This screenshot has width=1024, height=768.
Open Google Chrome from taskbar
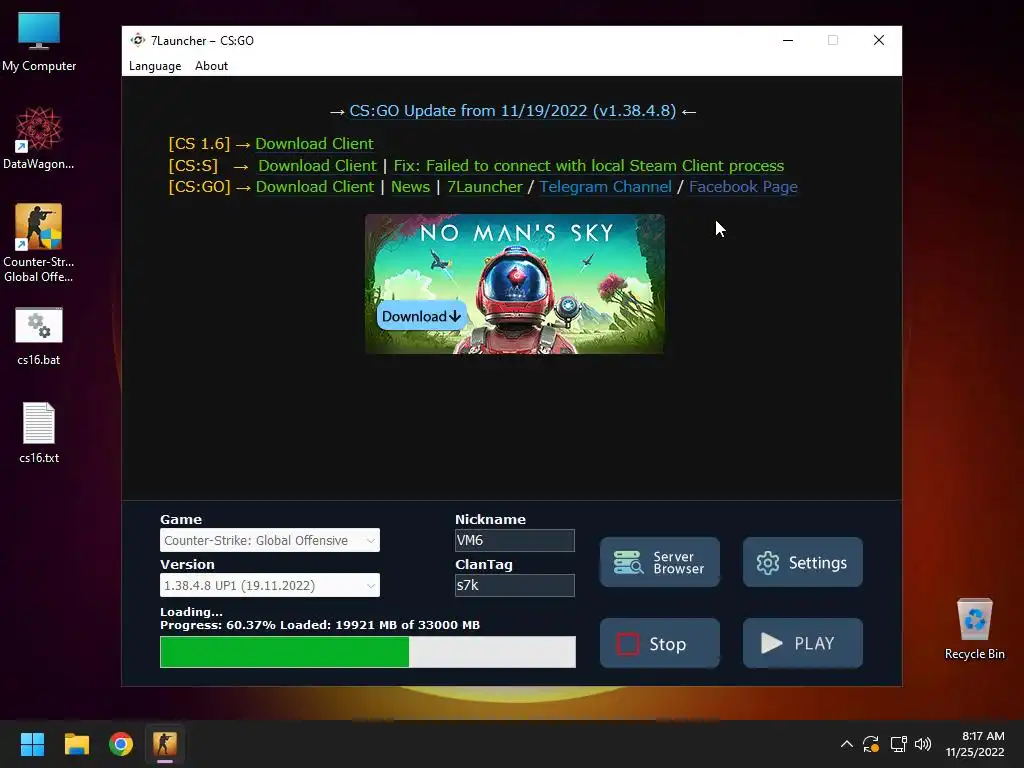click(121, 744)
